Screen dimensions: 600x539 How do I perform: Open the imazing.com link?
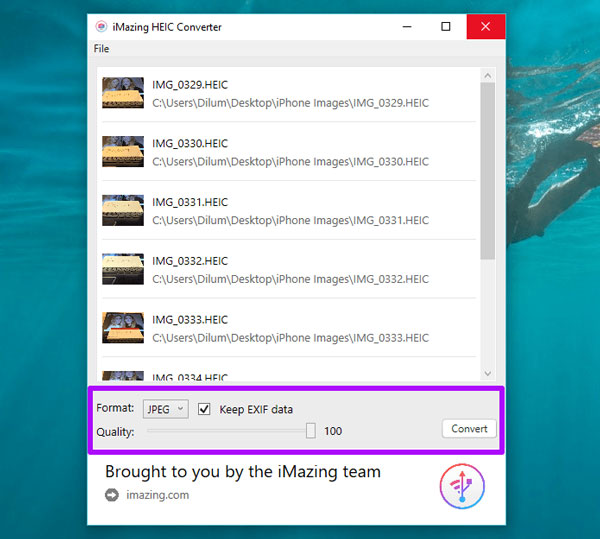pyautogui.click(x=158, y=495)
